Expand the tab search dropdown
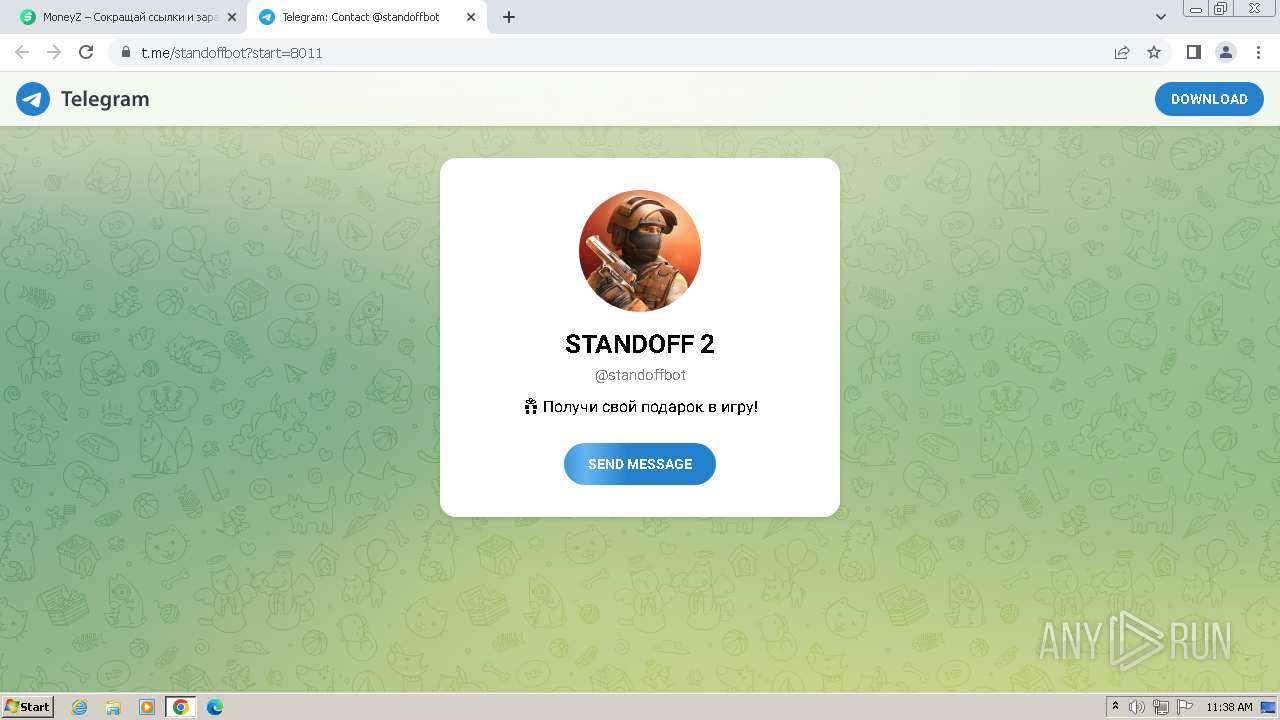The height and width of the screenshot is (720, 1280). coord(1161,17)
